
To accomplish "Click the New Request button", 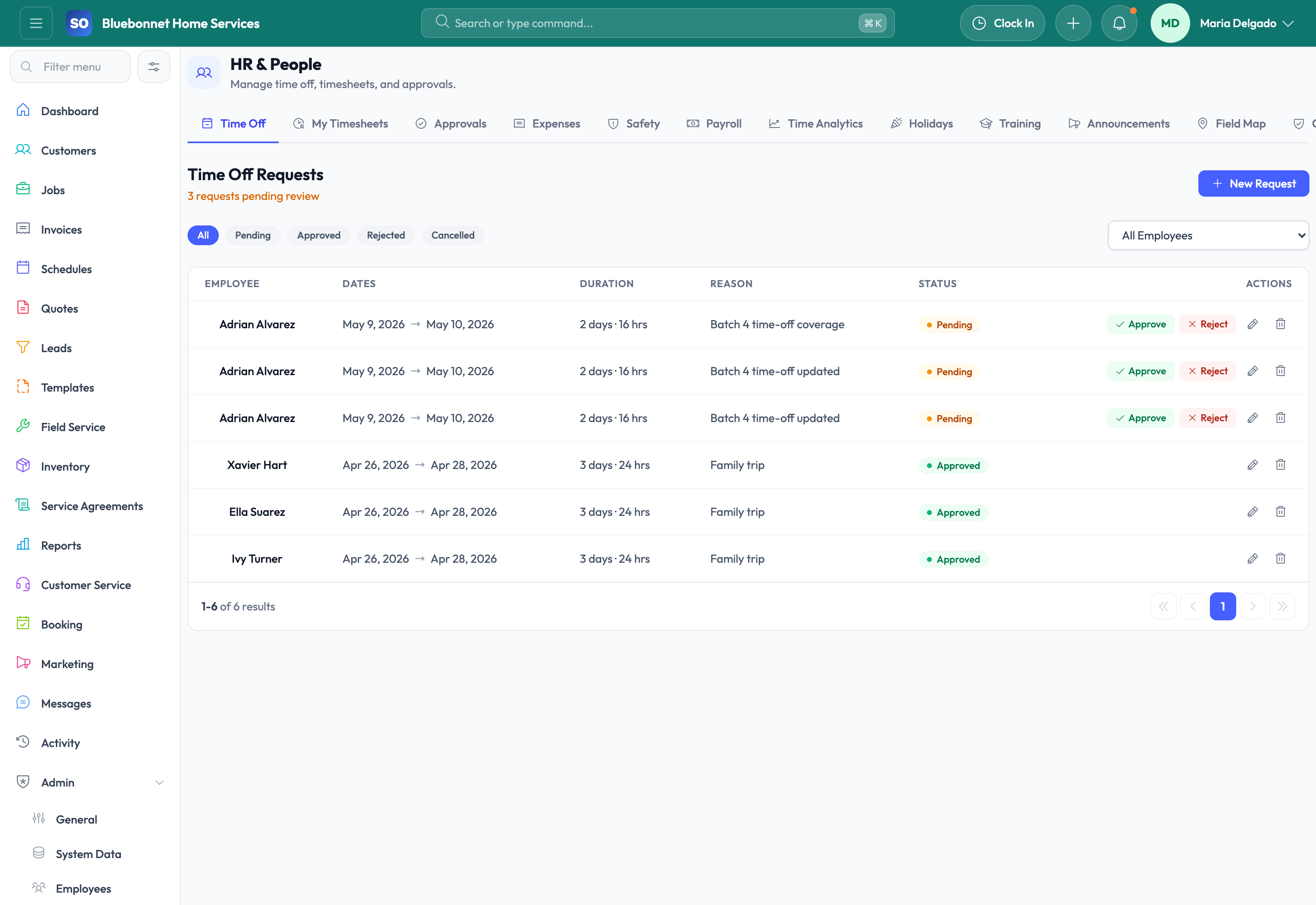I will [1253, 184].
